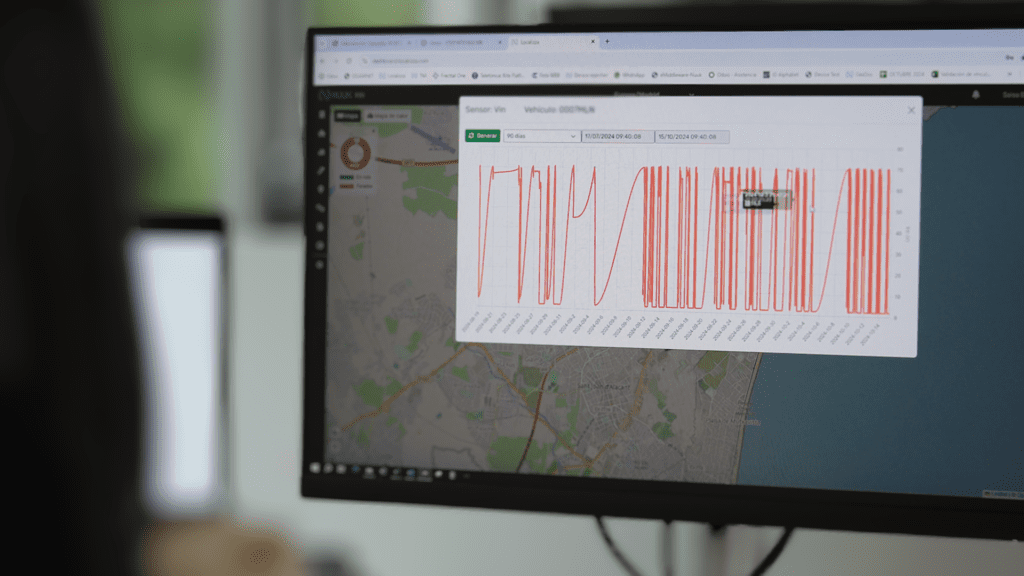This screenshot has height=576, width=1024.
Task: Click the first sidebar icon at top
Action: [x=321, y=114]
